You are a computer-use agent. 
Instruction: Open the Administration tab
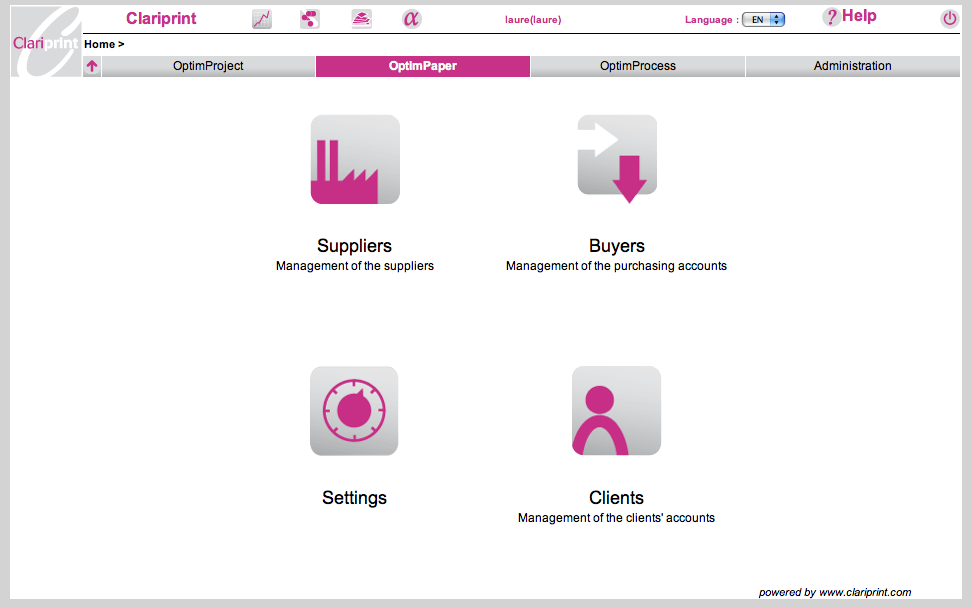(852, 66)
